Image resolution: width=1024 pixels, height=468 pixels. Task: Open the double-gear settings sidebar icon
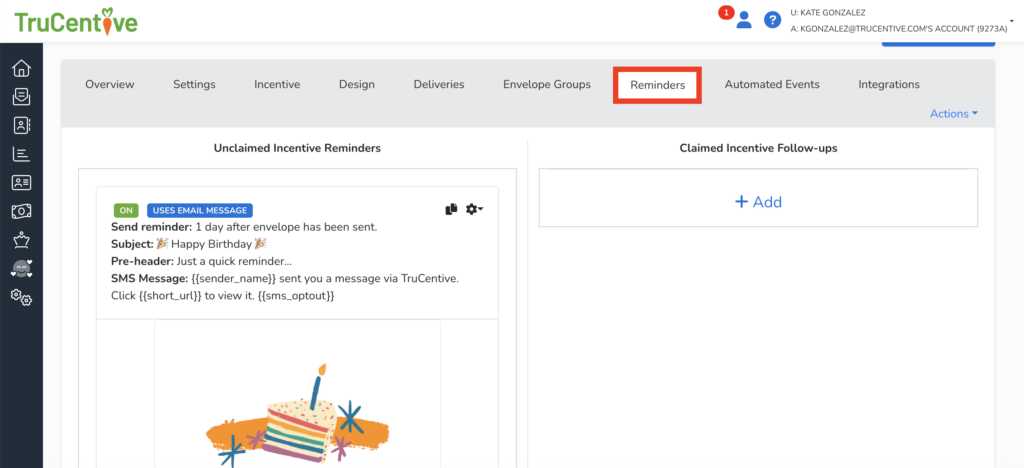pos(21,297)
